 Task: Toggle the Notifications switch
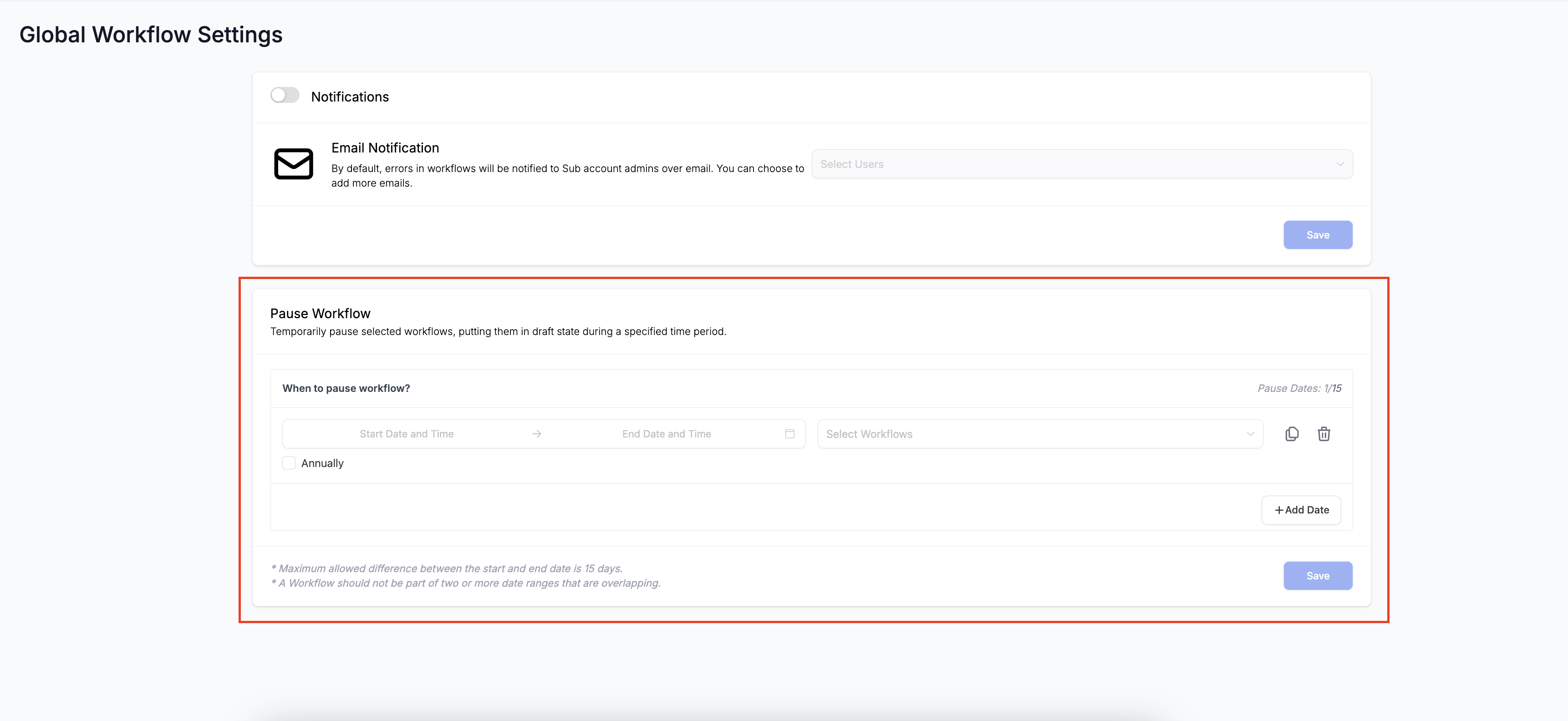coord(285,96)
